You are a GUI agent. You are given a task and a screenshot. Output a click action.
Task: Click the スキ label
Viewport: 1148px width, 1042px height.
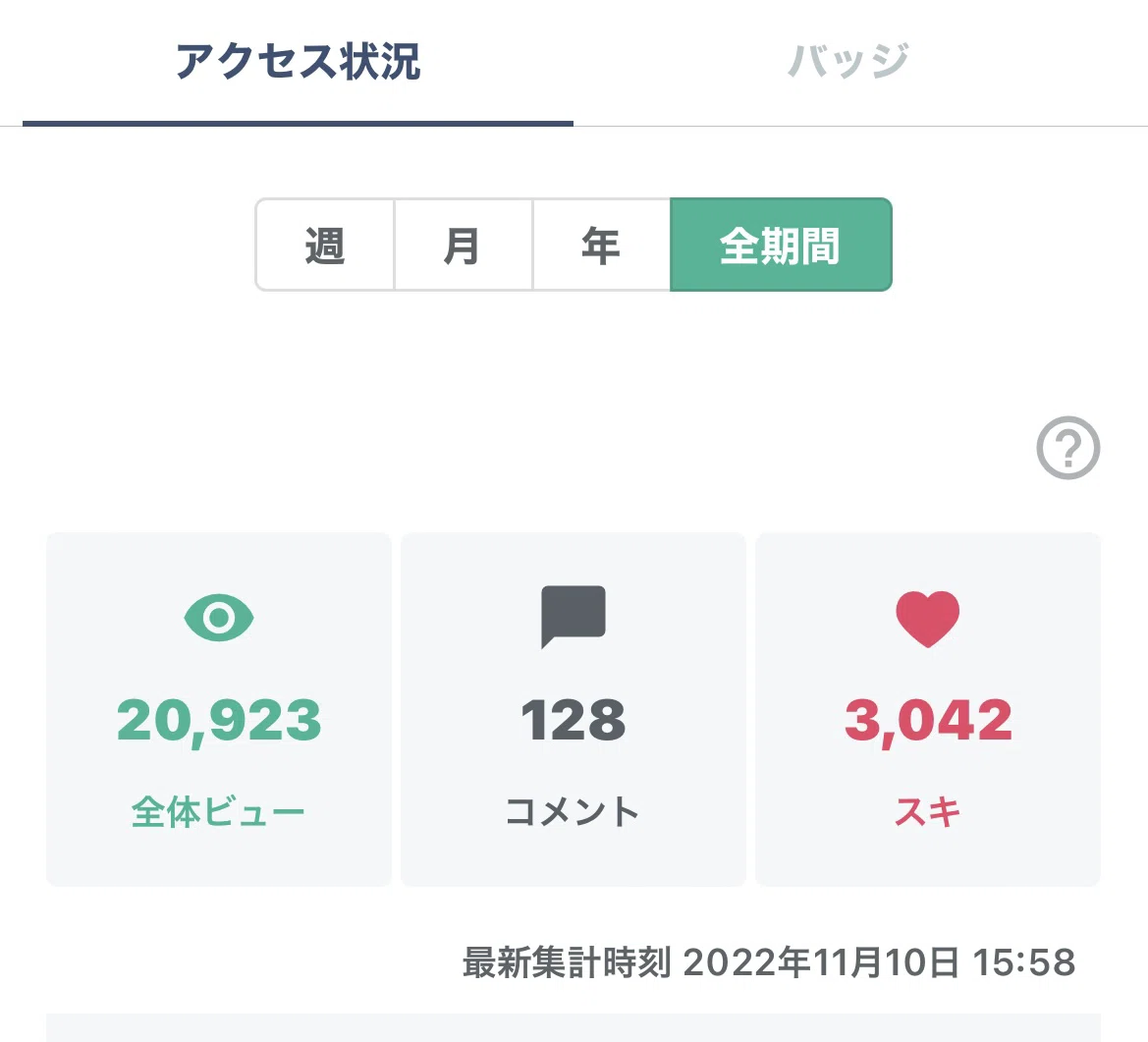[928, 812]
